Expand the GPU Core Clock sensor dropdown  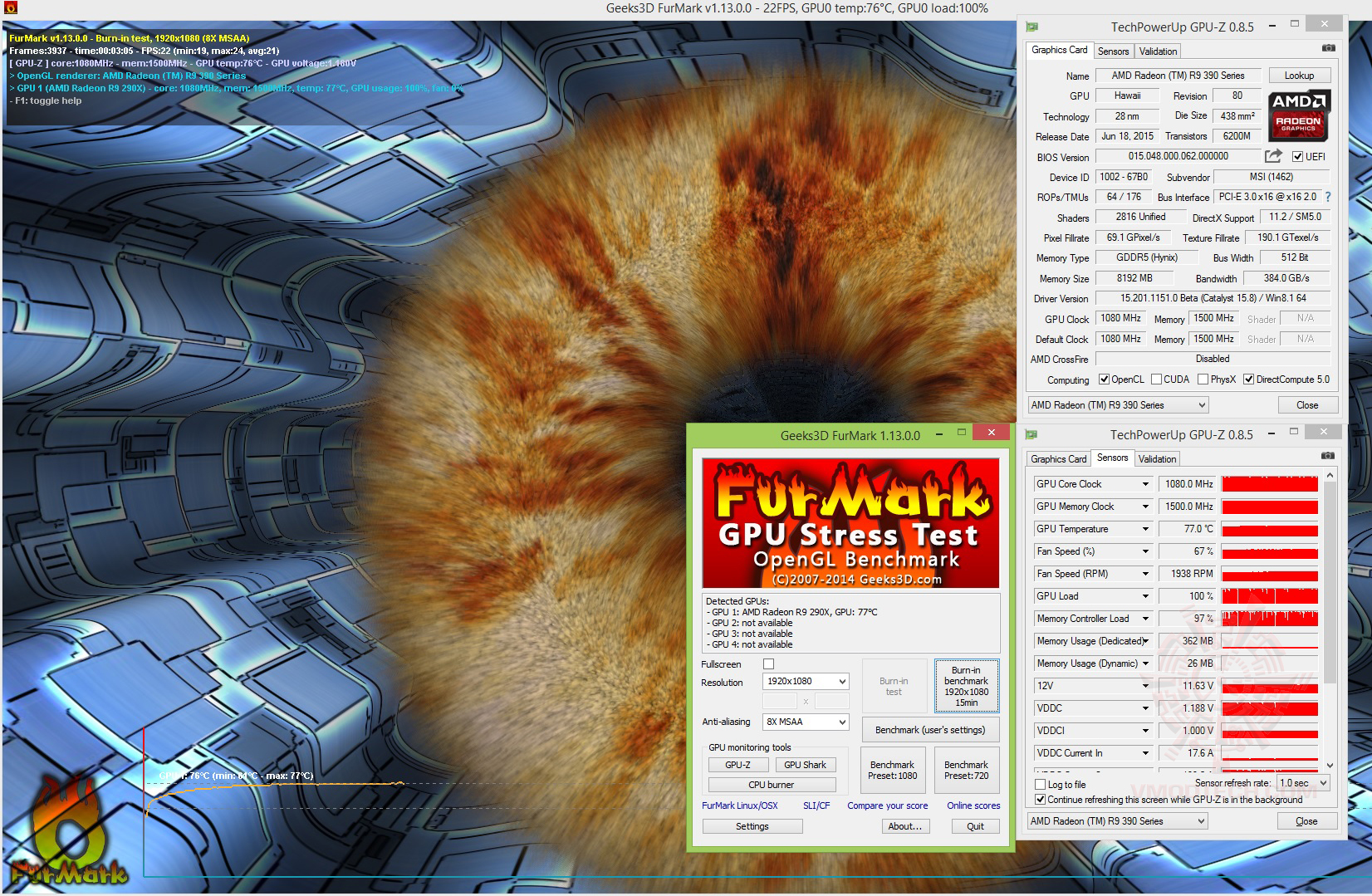pyautogui.click(x=1145, y=484)
